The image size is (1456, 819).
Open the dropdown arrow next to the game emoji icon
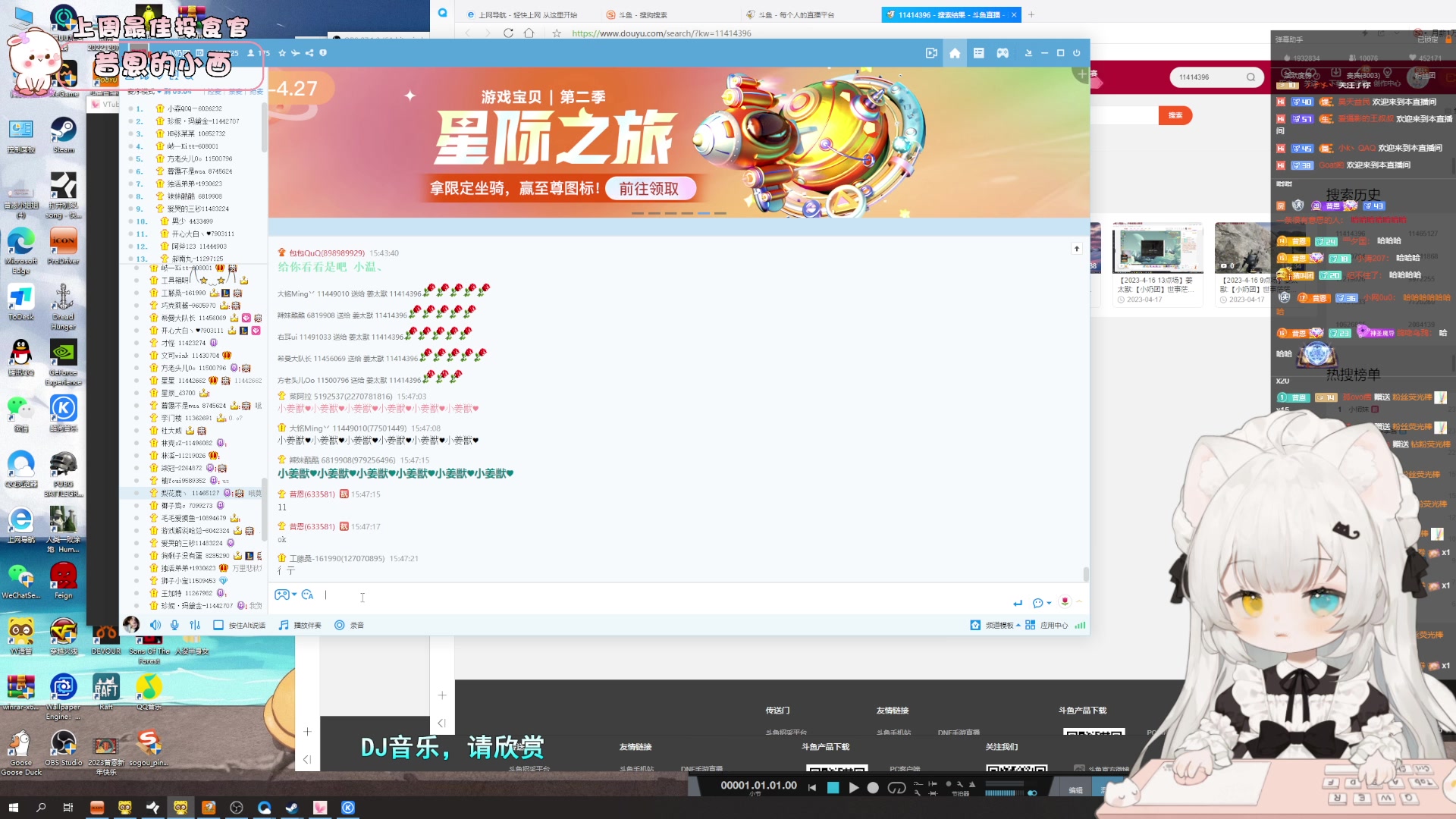(293, 595)
